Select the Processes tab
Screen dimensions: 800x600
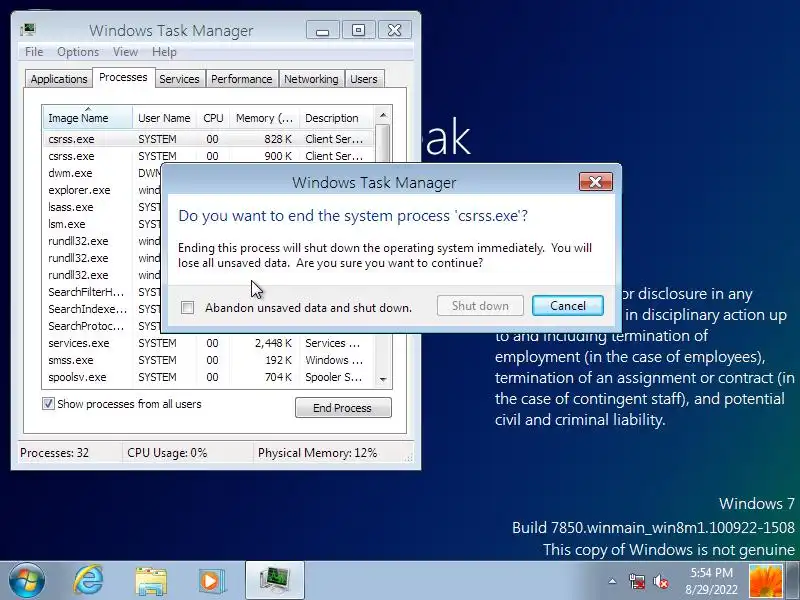click(x=123, y=78)
